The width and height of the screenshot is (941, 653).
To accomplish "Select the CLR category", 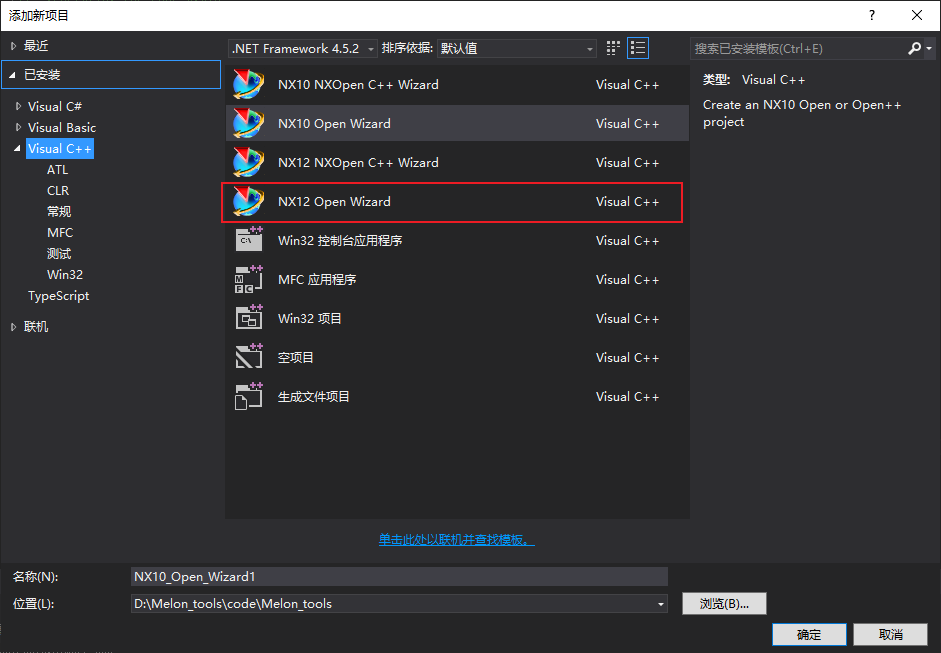I will point(58,191).
